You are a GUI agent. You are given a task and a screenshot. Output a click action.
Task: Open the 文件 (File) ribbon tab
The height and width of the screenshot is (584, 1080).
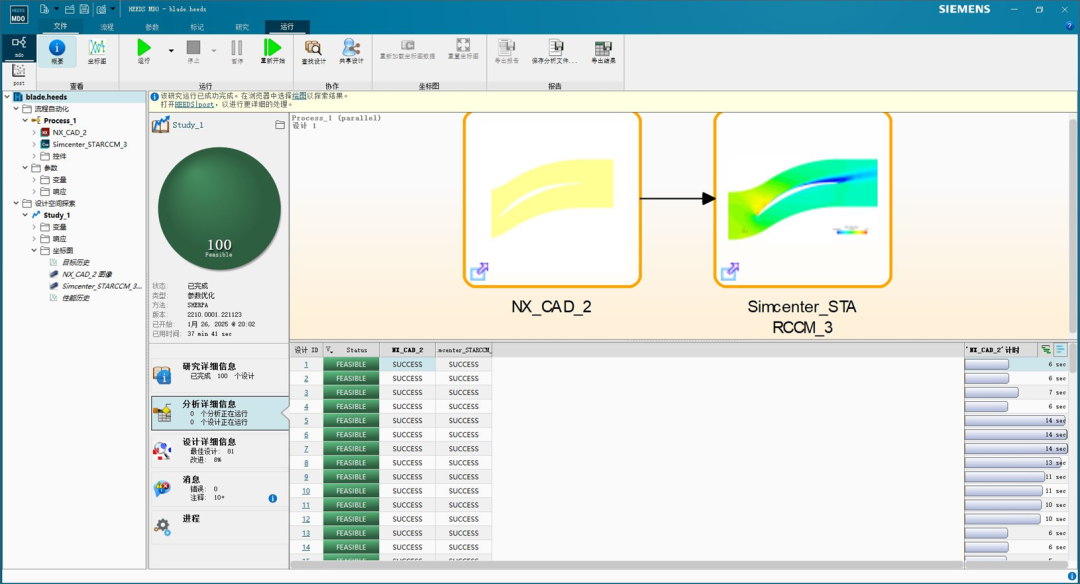pyautogui.click(x=61, y=26)
